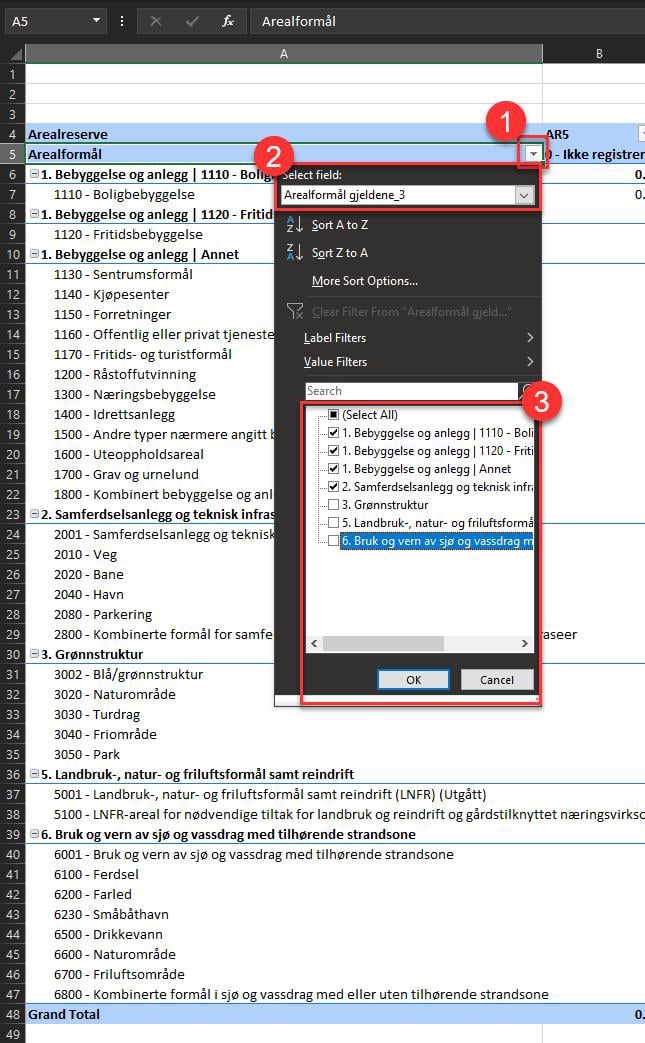The height and width of the screenshot is (1043, 645).
Task: Collapse the 3. Grønnstruktur group in row 30
Action: 34,655
